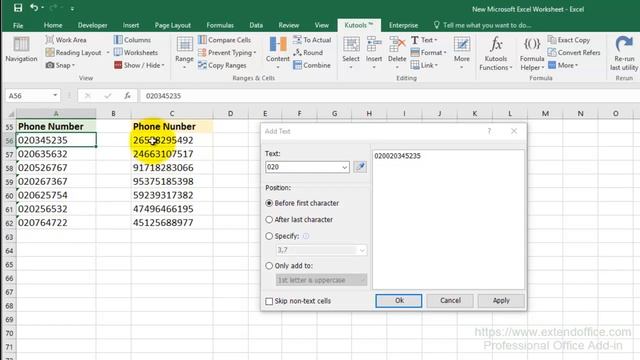The height and width of the screenshot is (360, 640).
Task: Open the Worksheets tool
Action: 136,52
